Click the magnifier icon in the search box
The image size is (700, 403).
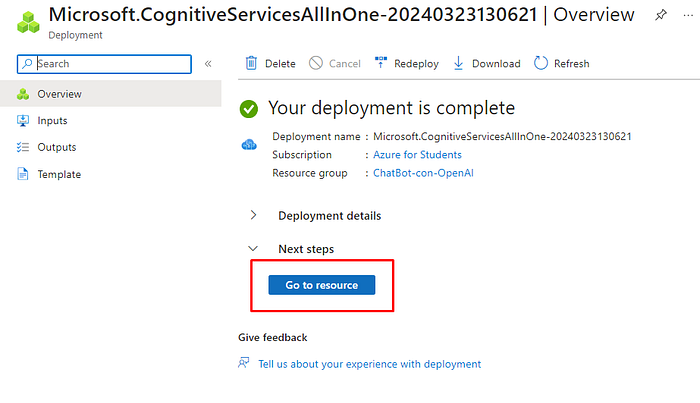27,64
